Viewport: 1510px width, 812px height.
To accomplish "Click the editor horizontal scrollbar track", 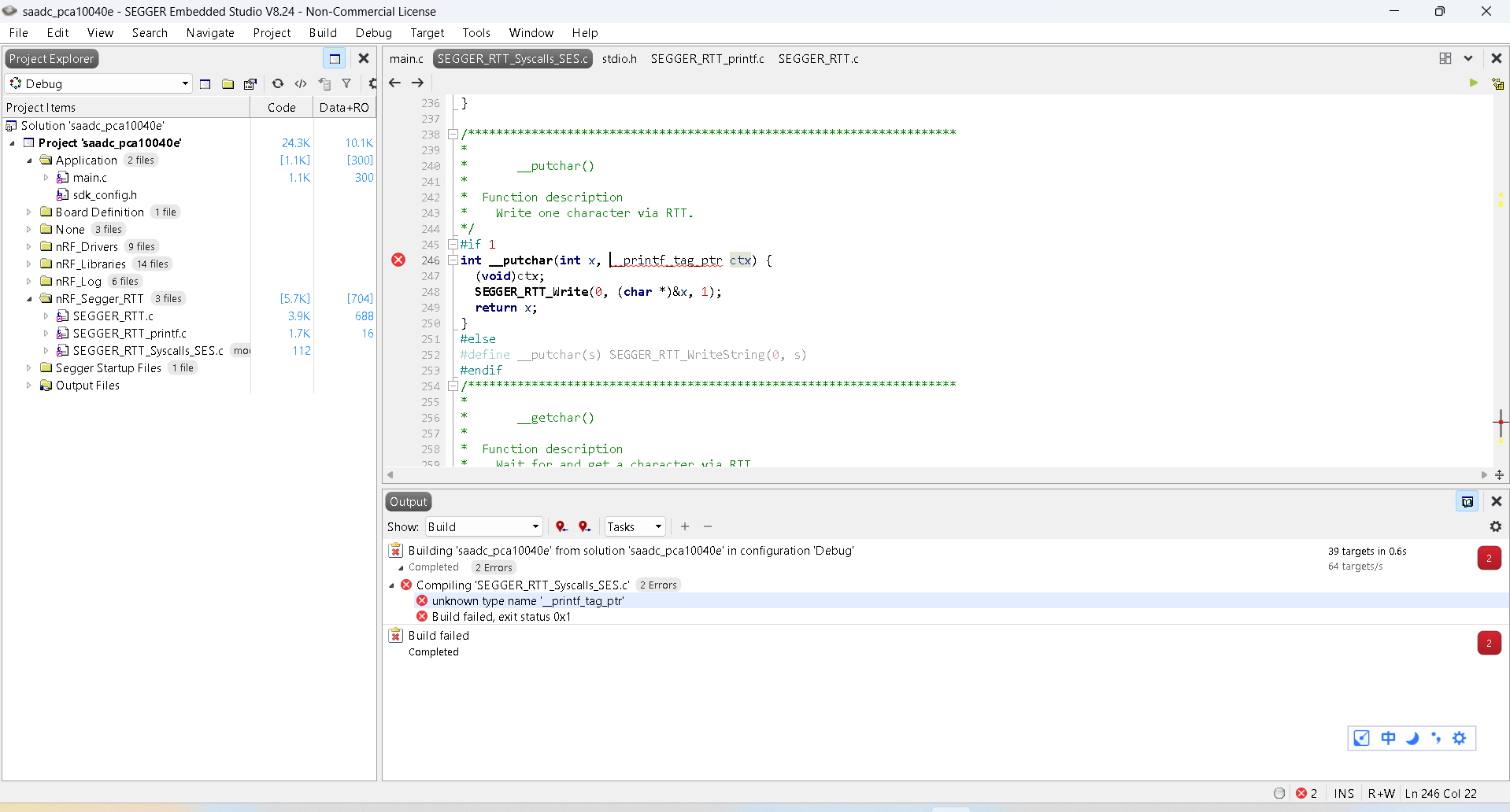I will tap(937, 474).
